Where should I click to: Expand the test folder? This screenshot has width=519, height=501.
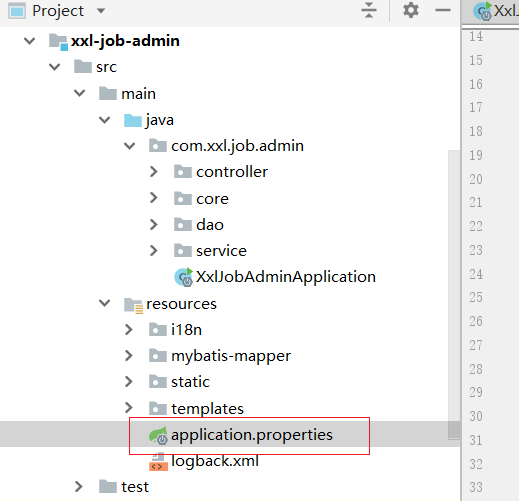tap(78, 487)
